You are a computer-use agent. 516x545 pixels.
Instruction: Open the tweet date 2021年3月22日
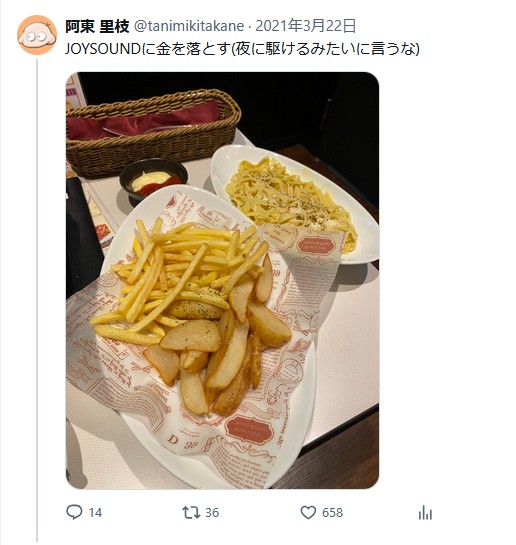click(306, 26)
